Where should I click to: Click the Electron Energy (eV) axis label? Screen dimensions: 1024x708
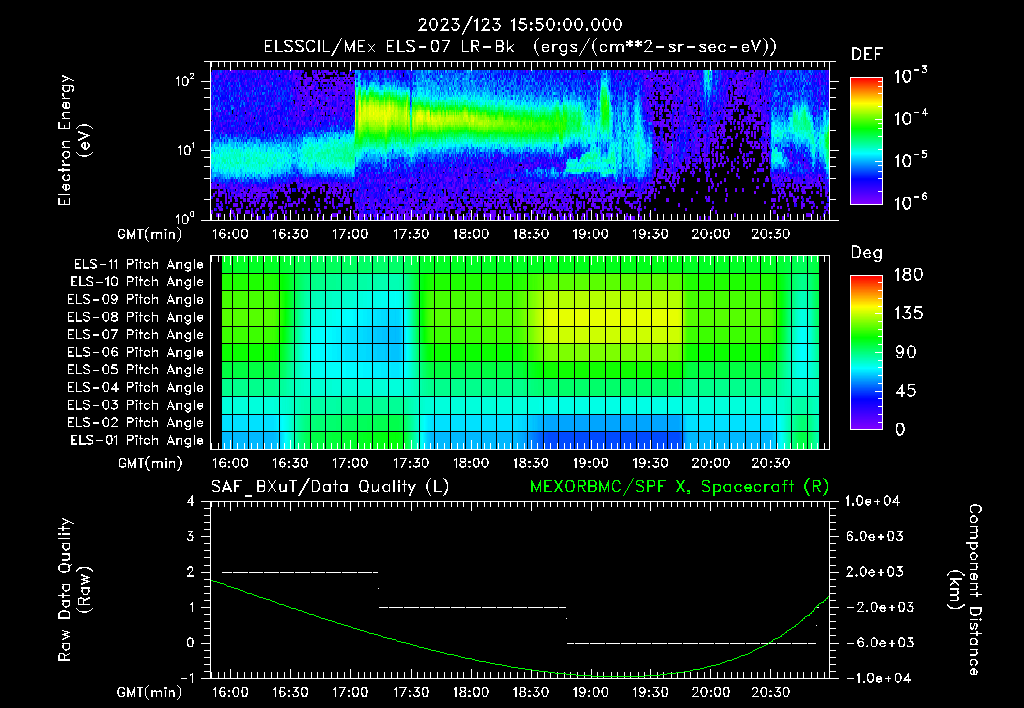coord(74,140)
